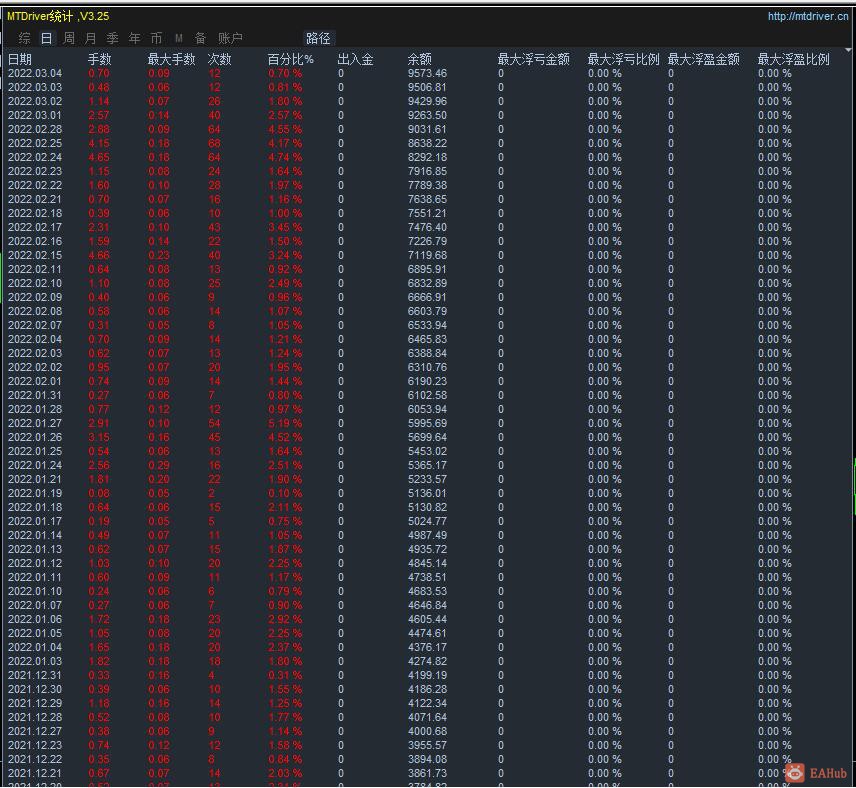Open the 周 weekly tab
Screen dimensions: 856x788
pos(69,38)
